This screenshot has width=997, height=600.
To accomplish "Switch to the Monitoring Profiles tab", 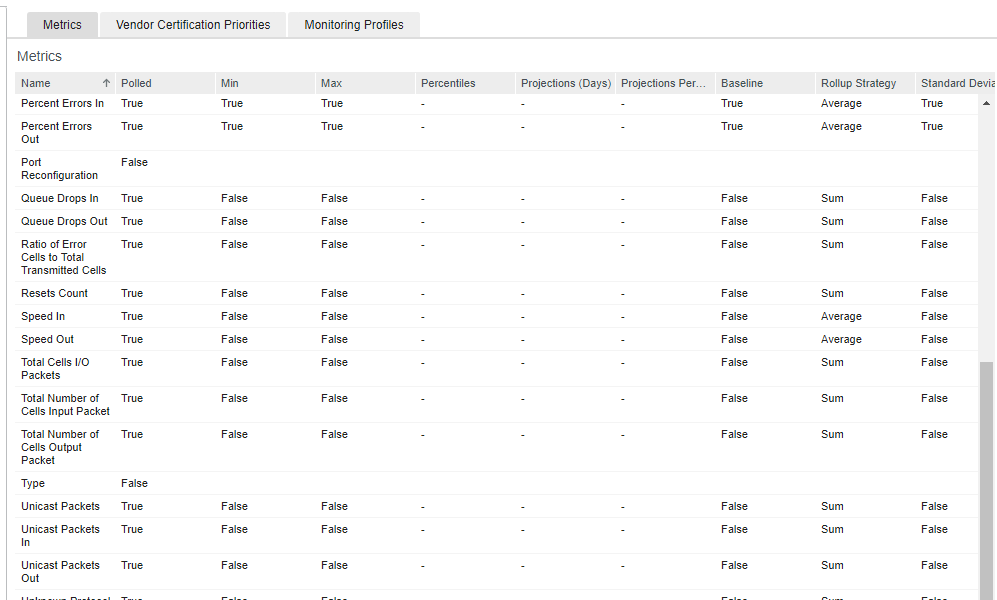I will [x=353, y=24].
